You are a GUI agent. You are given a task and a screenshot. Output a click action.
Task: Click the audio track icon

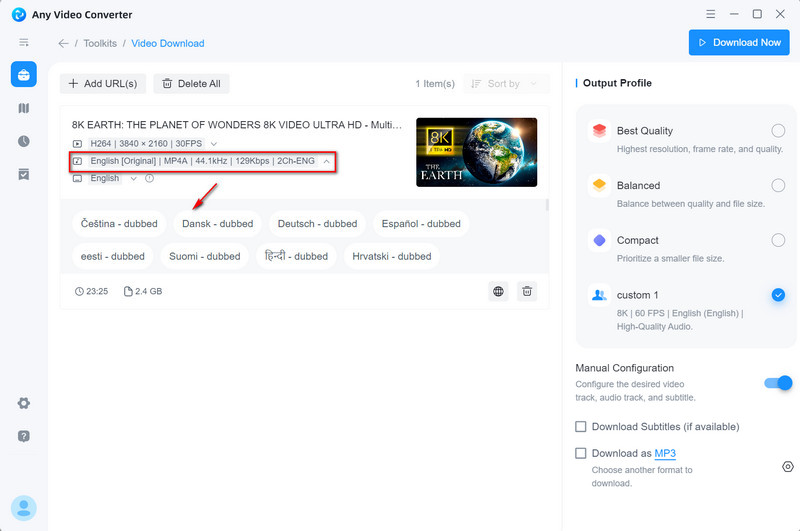(x=77, y=161)
